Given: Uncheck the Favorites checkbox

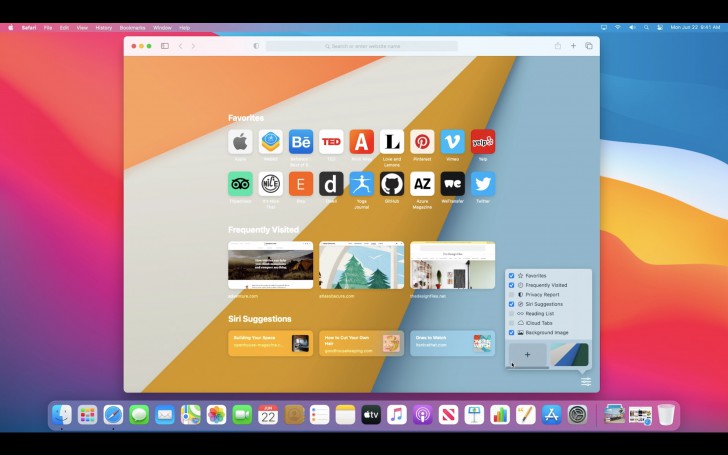Looking at the screenshot, I should (511, 275).
